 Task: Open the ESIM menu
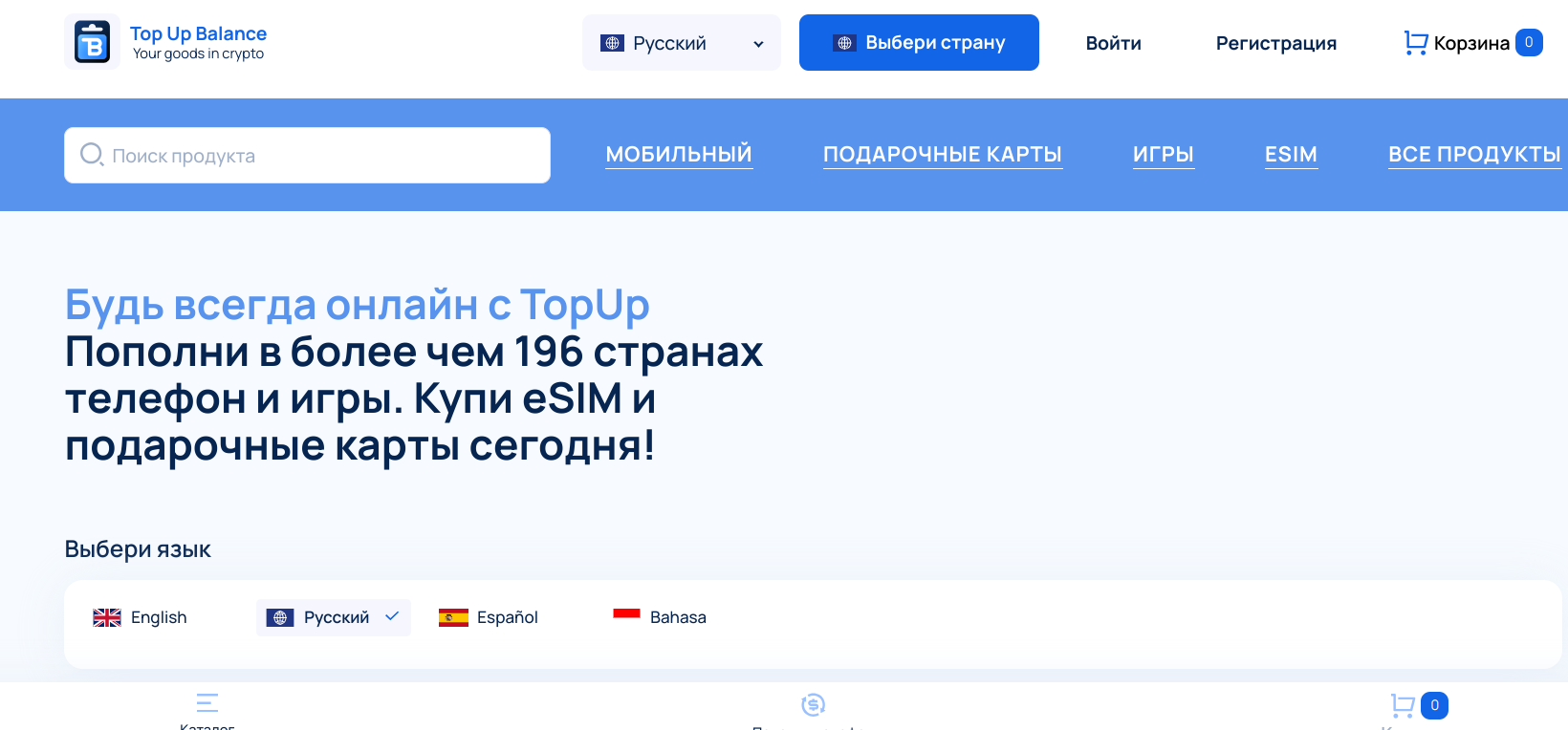[x=1291, y=154]
